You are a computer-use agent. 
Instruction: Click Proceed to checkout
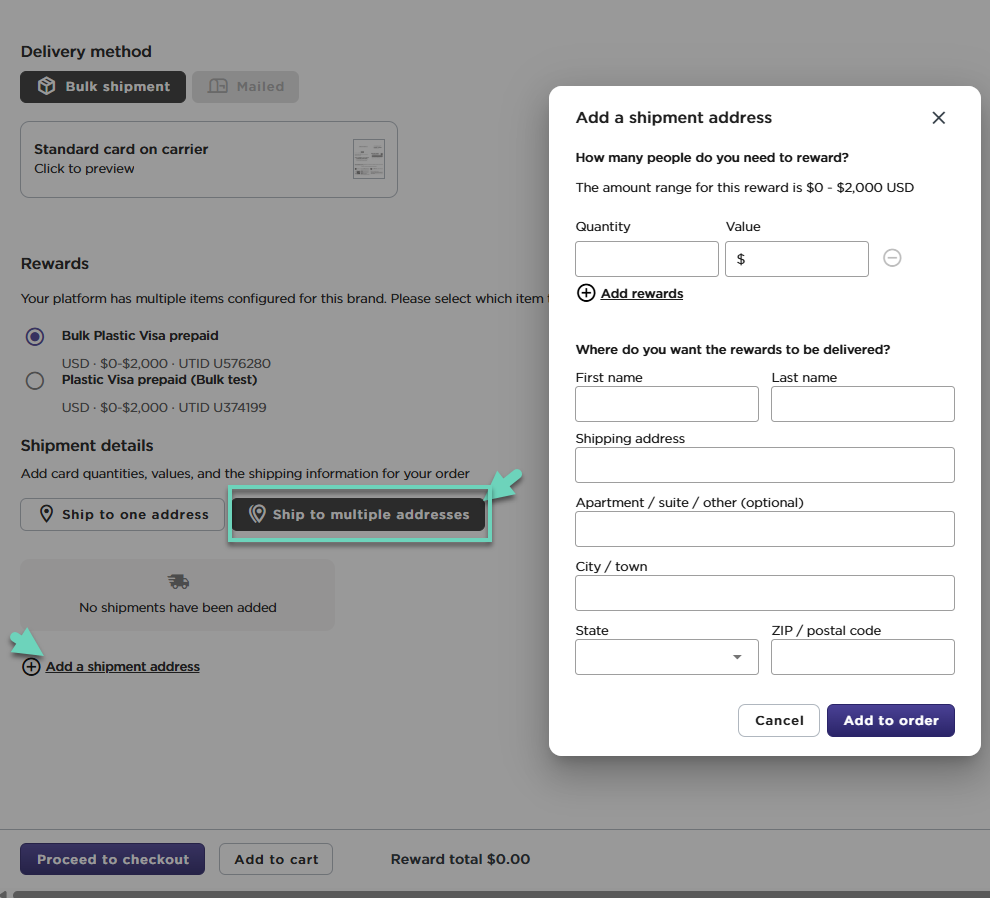pyautogui.click(x=112, y=859)
